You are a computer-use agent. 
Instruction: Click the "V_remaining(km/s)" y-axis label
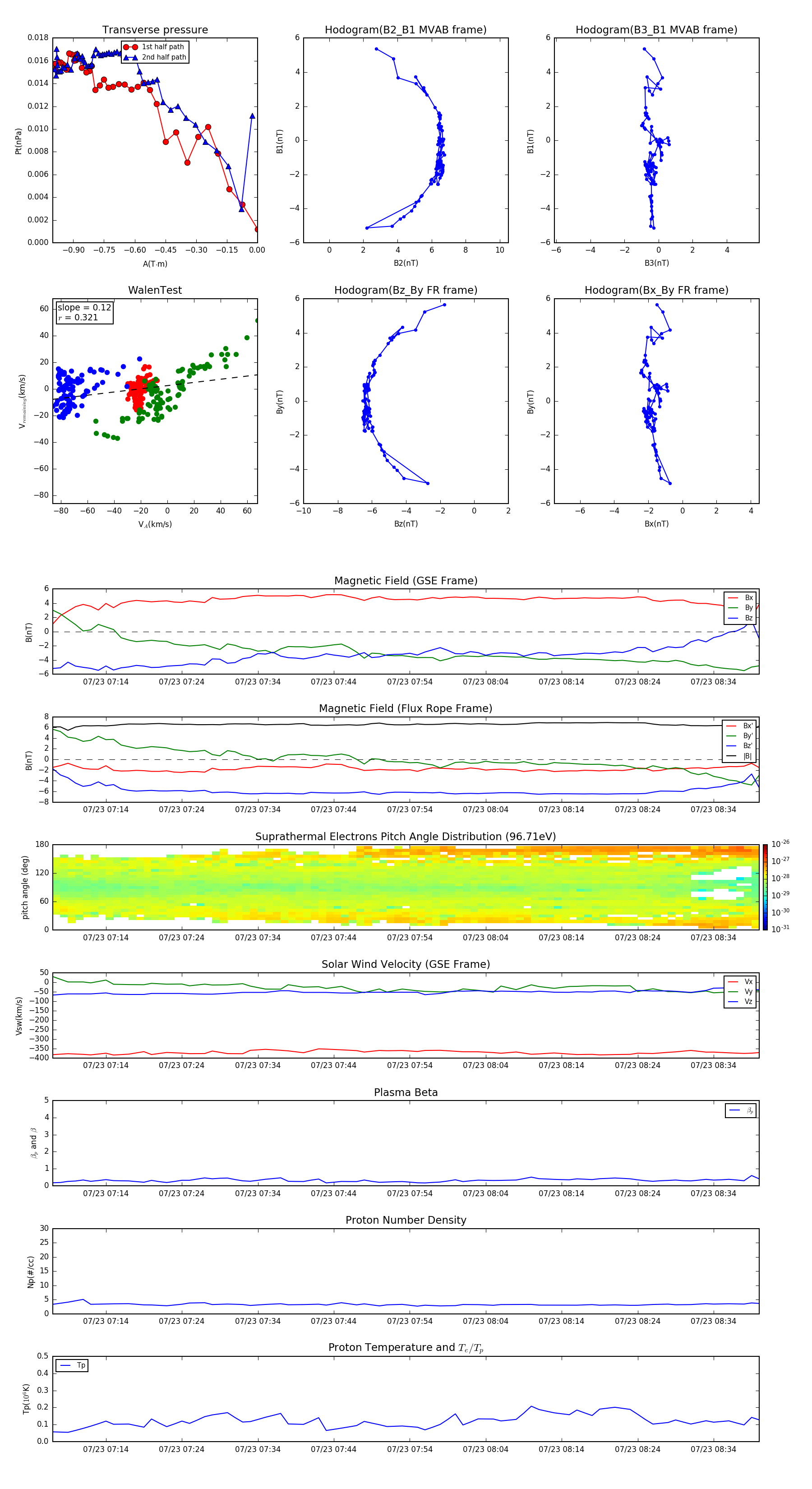pos(22,401)
